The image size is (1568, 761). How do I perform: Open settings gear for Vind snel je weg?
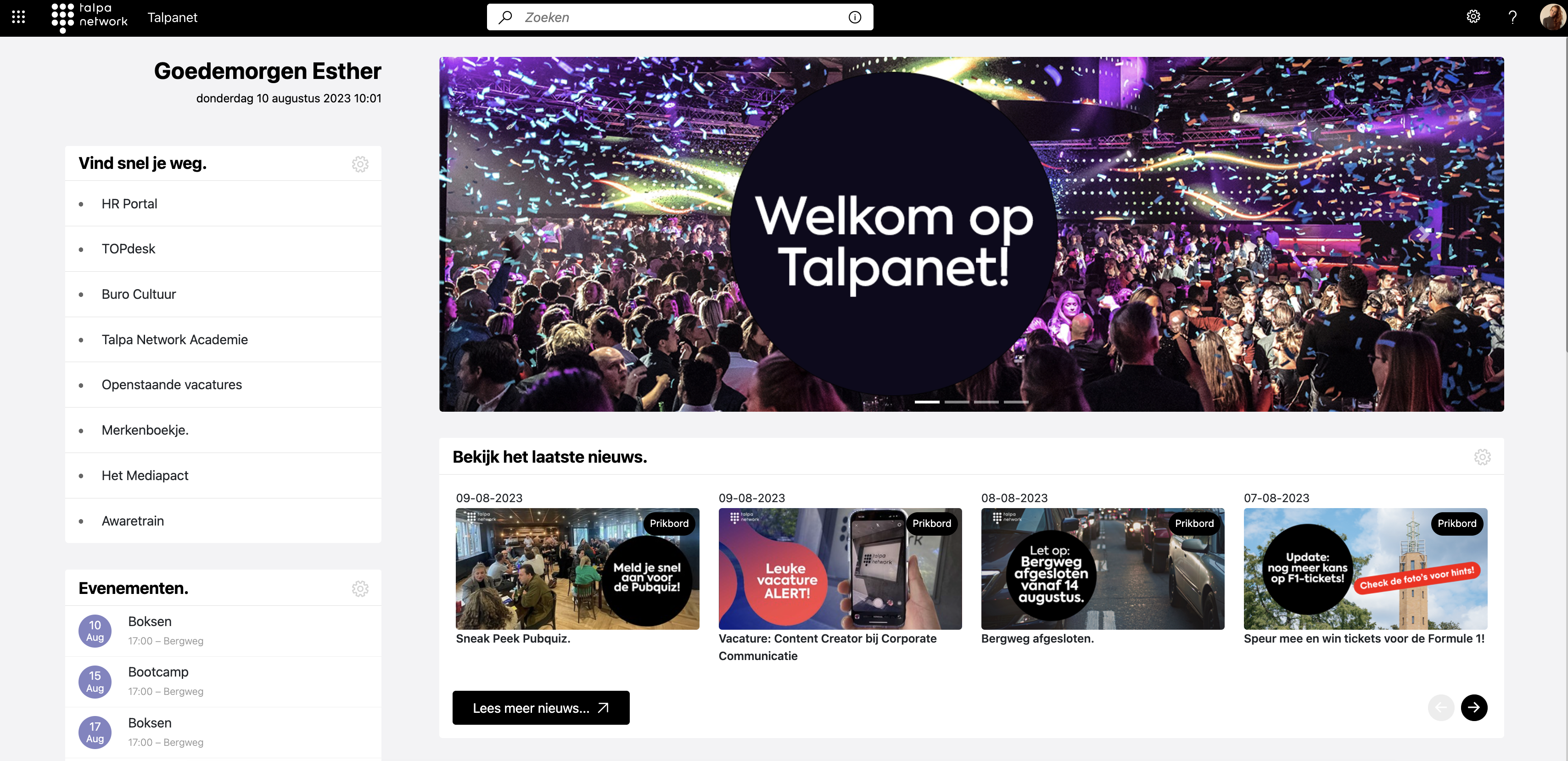point(360,164)
